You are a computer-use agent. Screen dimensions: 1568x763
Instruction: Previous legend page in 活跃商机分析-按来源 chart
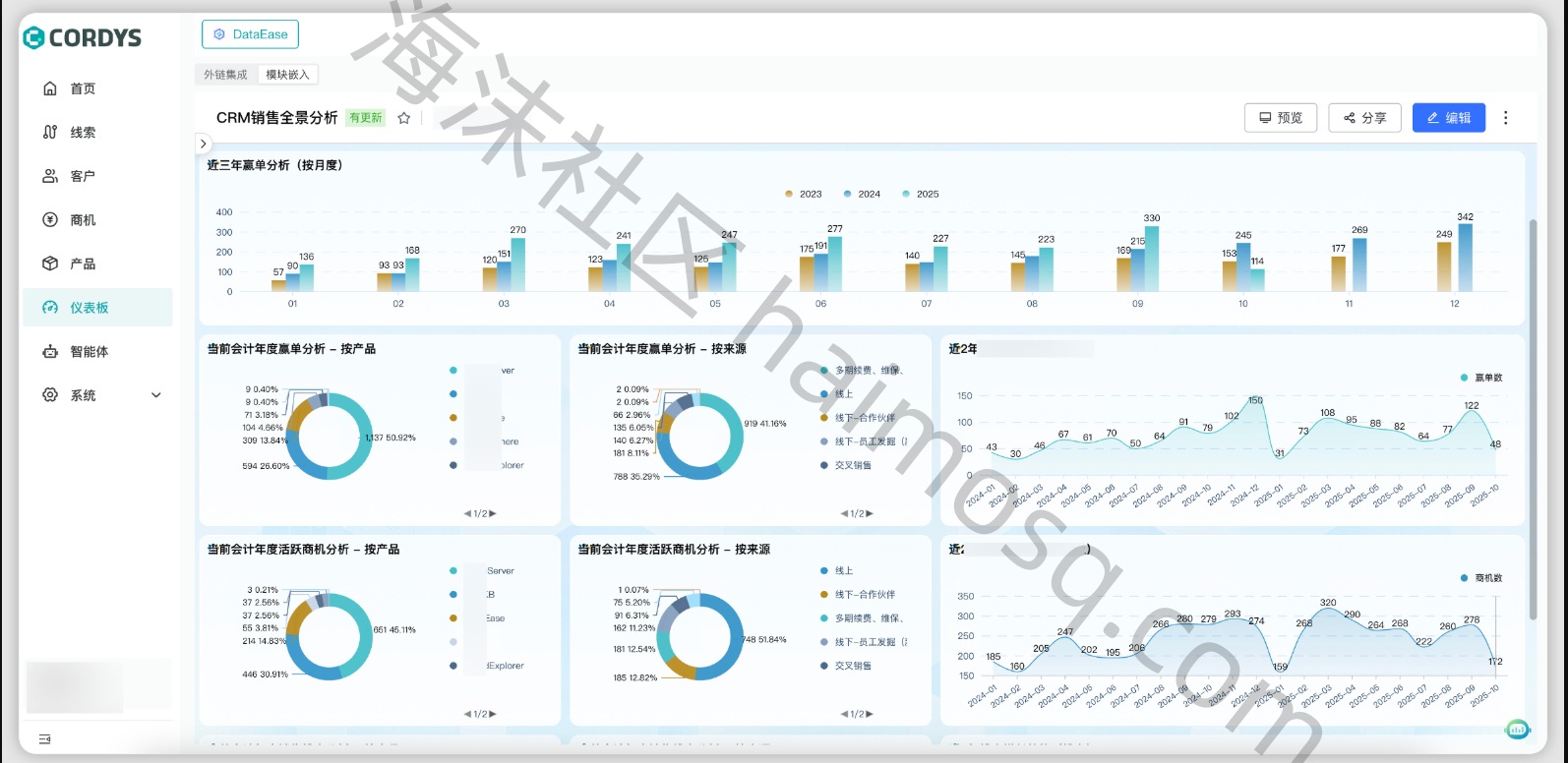pos(844,715)
